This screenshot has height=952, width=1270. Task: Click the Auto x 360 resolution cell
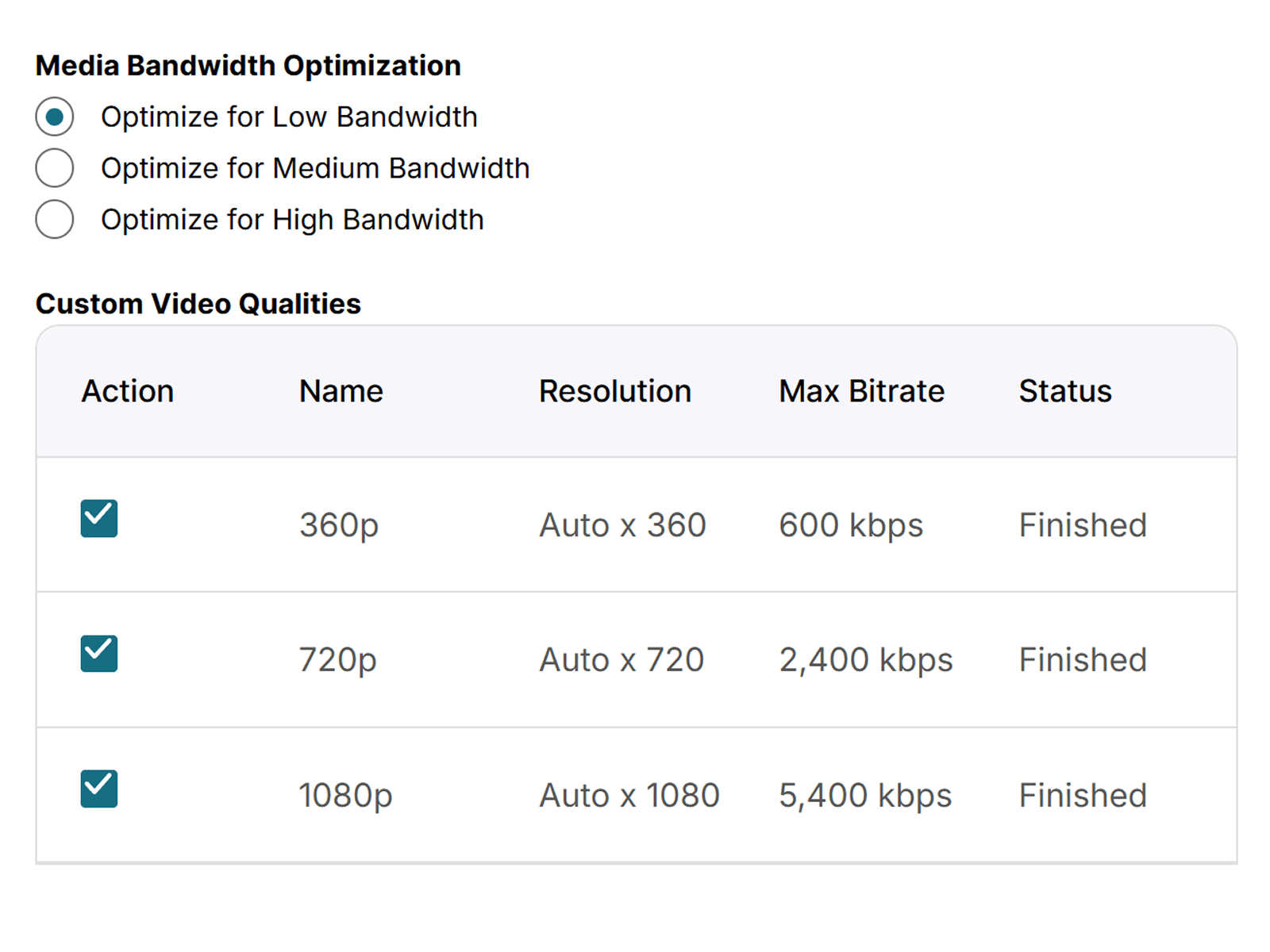623,525
